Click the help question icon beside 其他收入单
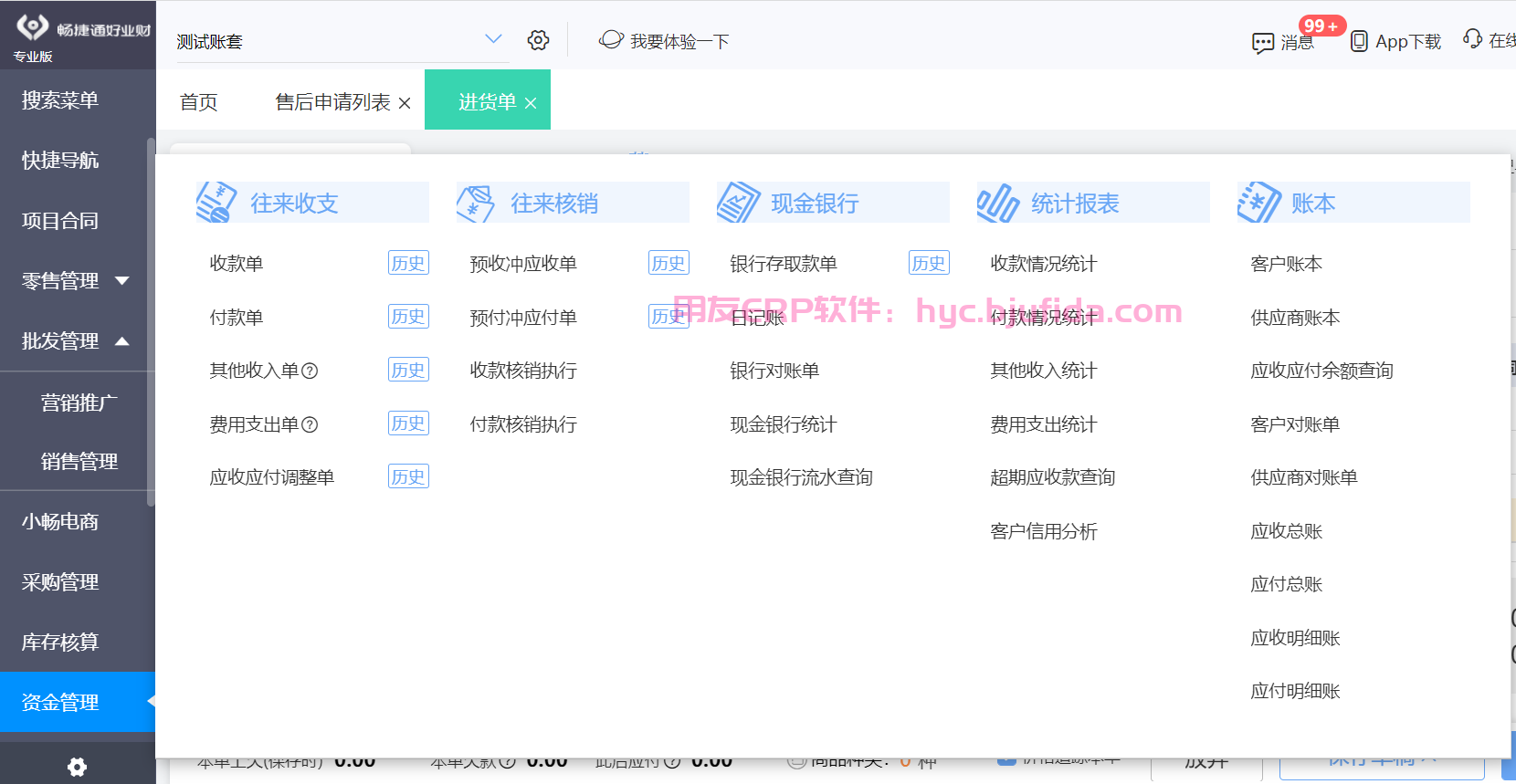Viewport: 1516px width, 784px height. tap(310, 371)
